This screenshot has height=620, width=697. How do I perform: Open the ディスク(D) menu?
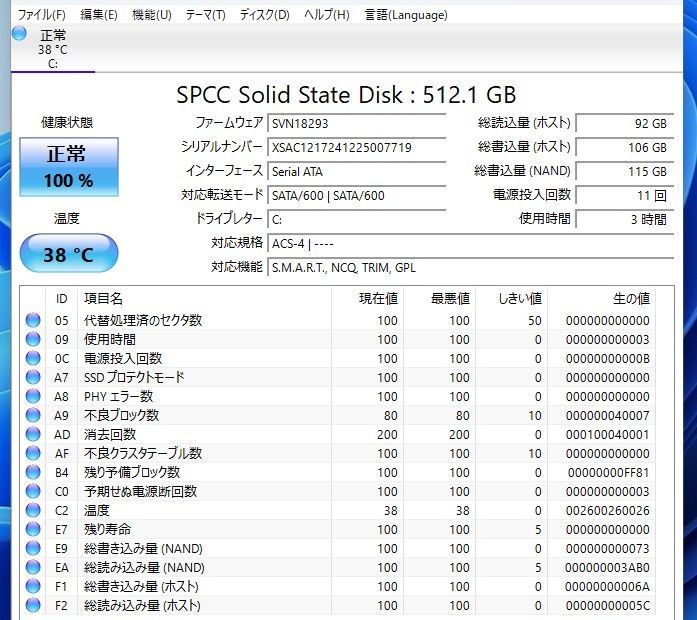click(264, 15)
